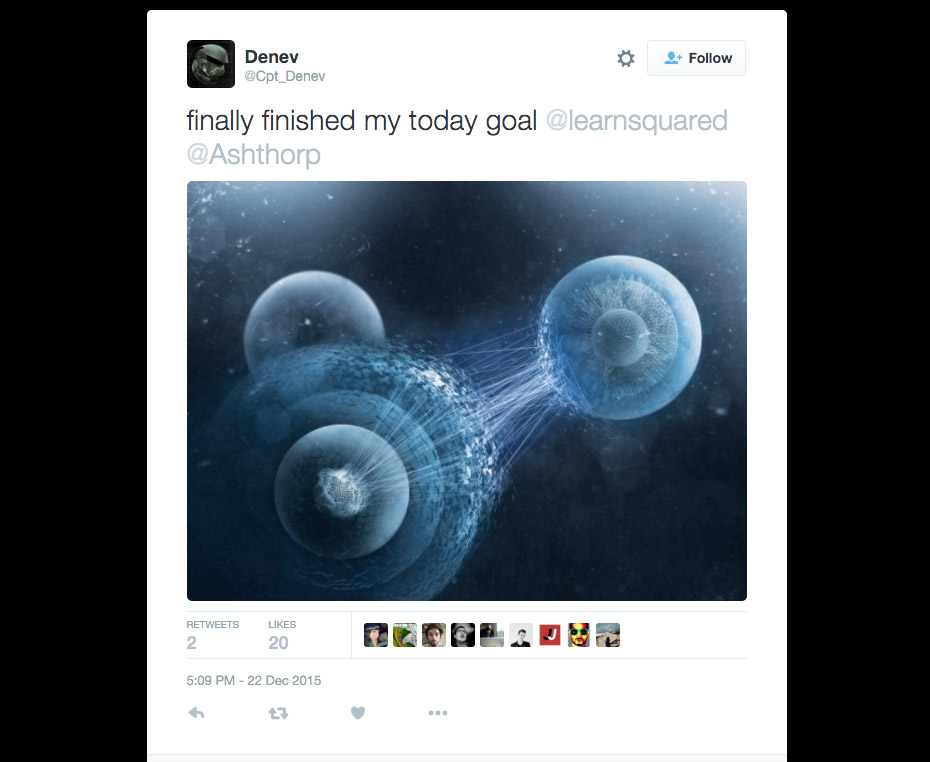View the retweets count list
This screenshot has width=930, height=762.
(x=212, y=635)
